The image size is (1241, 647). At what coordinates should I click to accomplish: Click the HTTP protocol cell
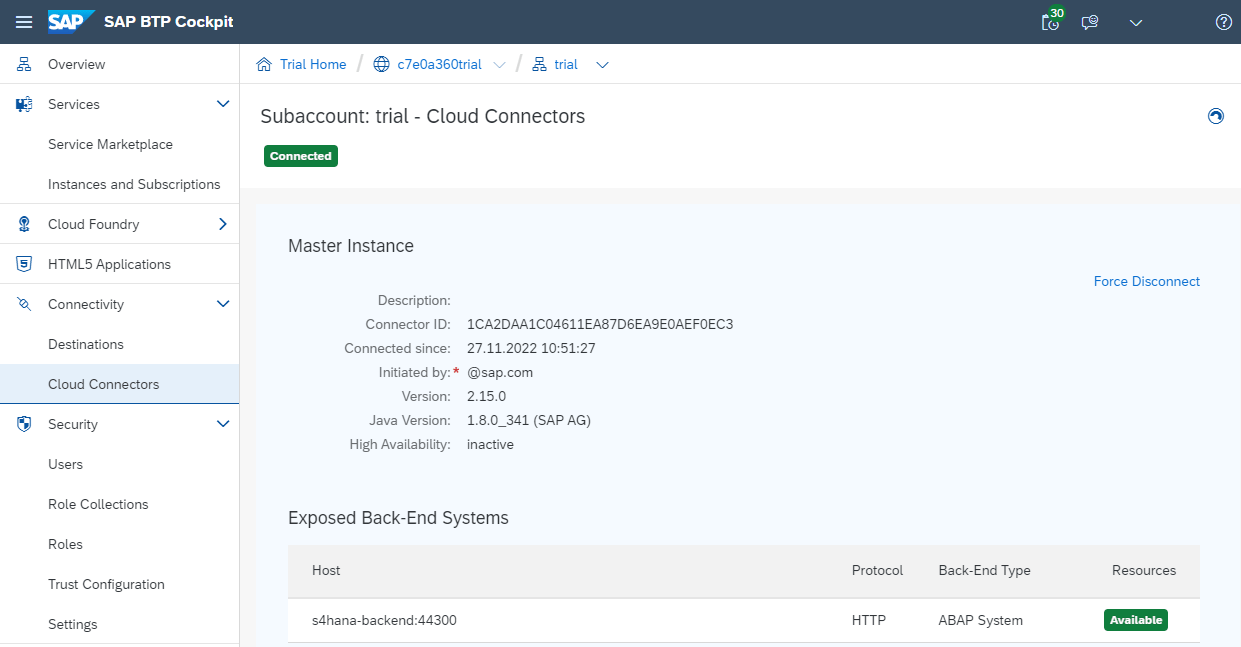click(869, 620)
